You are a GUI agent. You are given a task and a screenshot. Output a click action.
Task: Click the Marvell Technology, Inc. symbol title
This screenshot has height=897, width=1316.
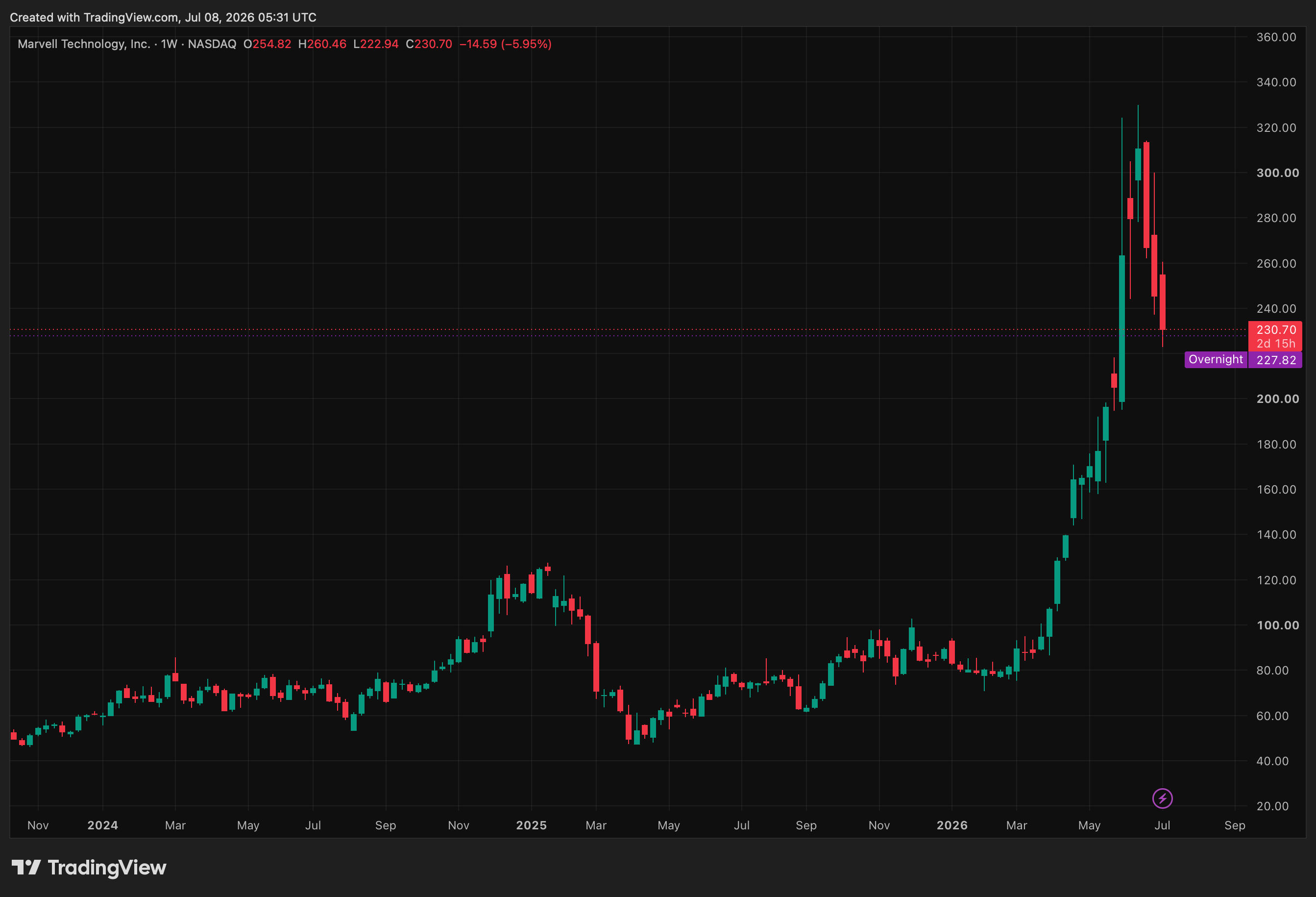click(84, 44)
